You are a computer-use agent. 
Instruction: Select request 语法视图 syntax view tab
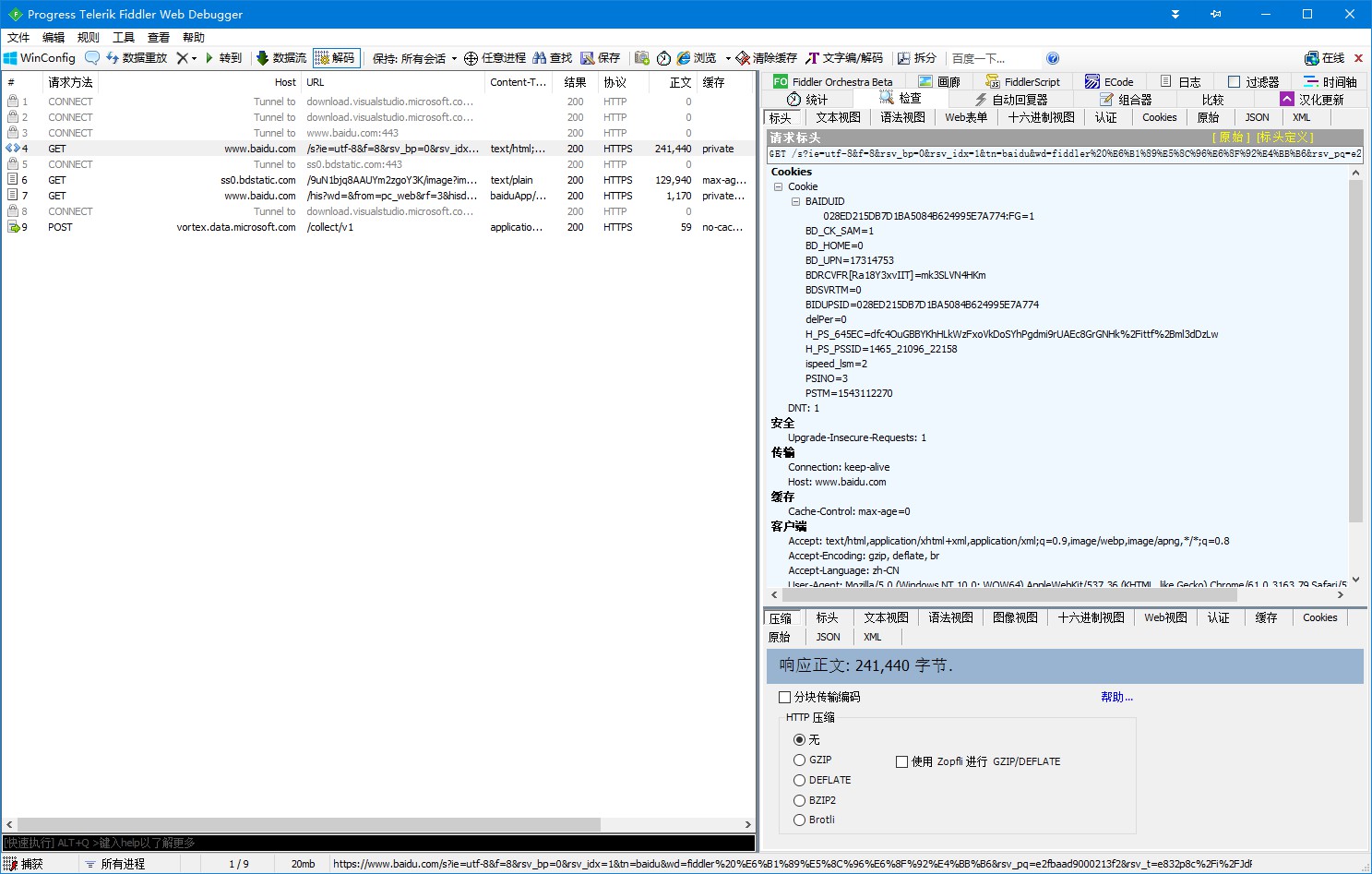pyautogui.click(x=902, y=117)
